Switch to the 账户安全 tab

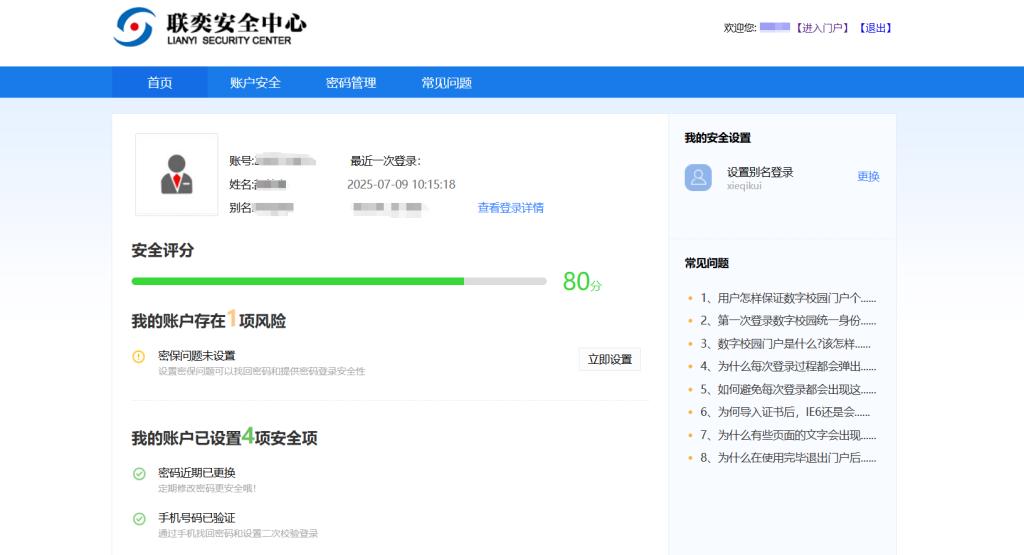(255, 83)
